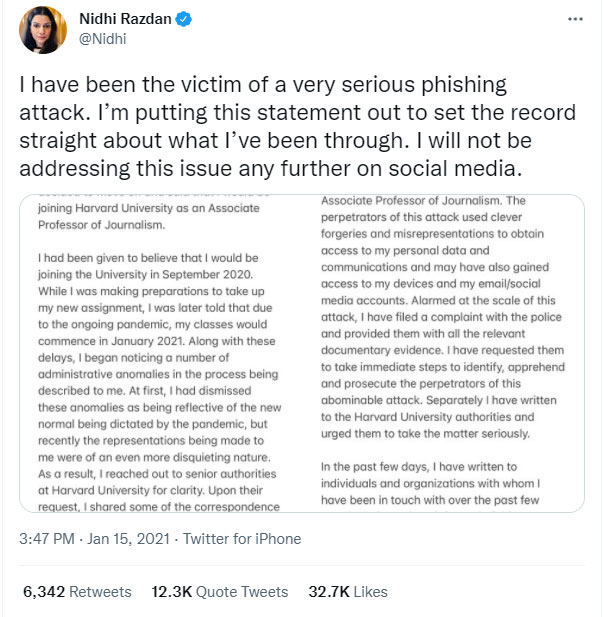Image resolution: width=604 pixels, height=617 pixels.
Task: Open the left statement image attachment
Action: [161, 353]
